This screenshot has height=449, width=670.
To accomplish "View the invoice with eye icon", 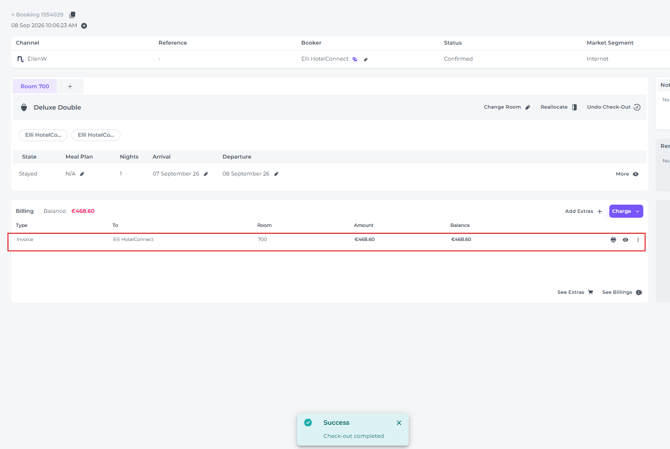I will click(625, 240).
